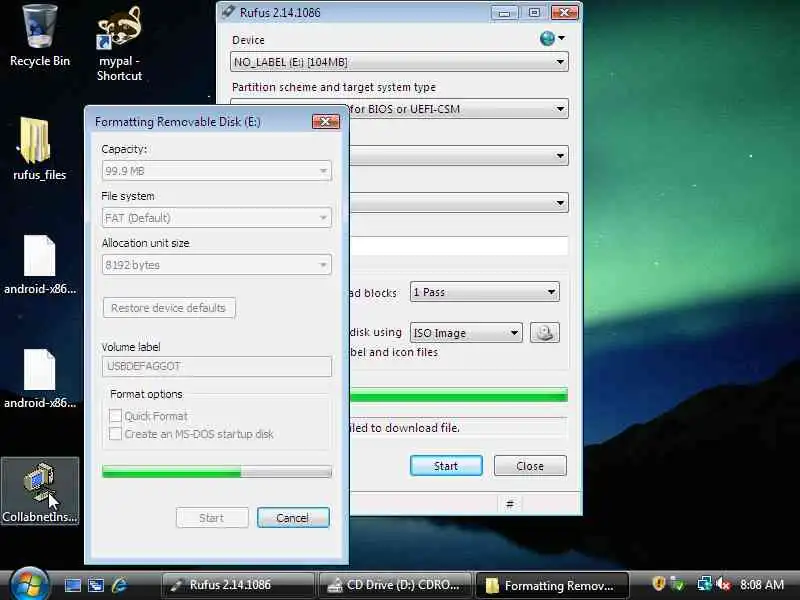Click the Rufus new volume label field

(458, 246)
